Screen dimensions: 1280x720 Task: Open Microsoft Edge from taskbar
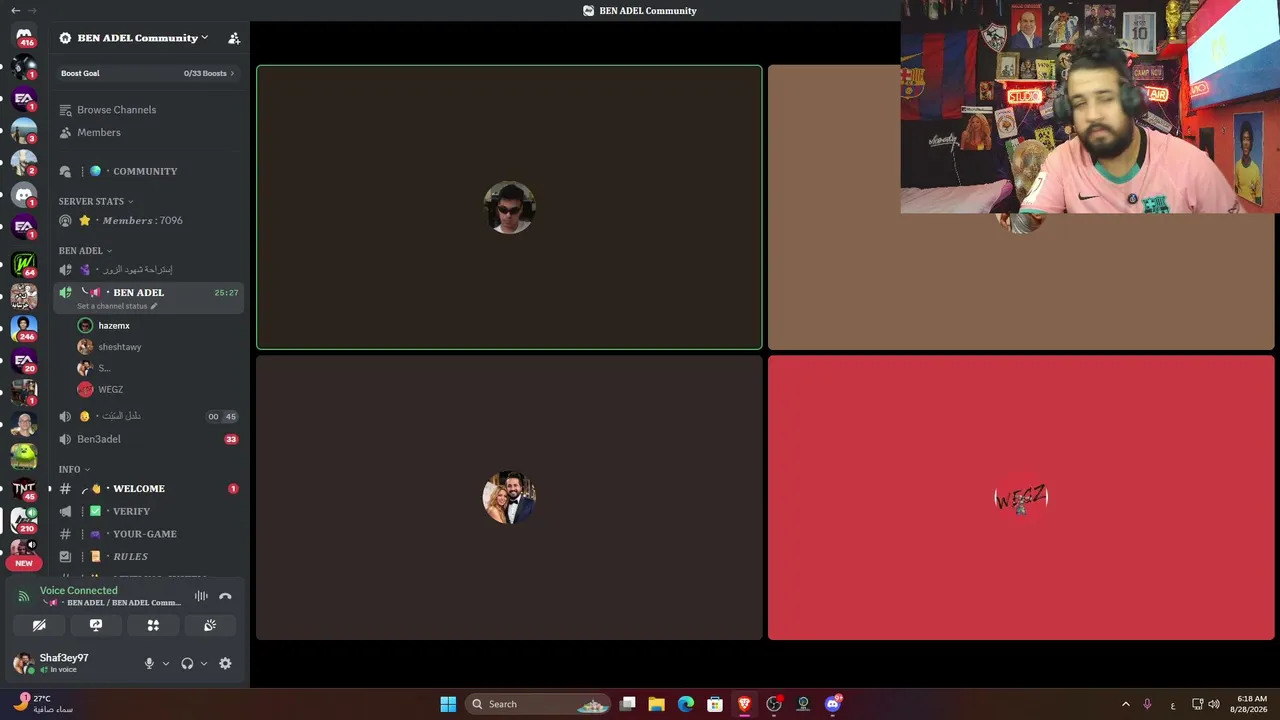tap(686, 704)
